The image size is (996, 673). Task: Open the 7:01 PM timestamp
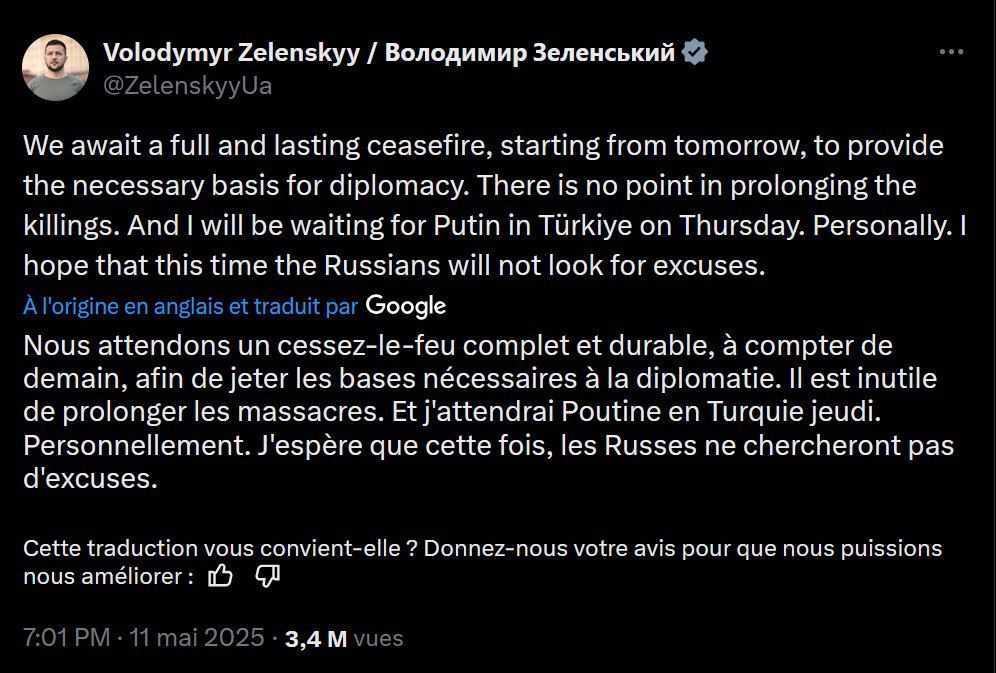[x=66, y=638]
